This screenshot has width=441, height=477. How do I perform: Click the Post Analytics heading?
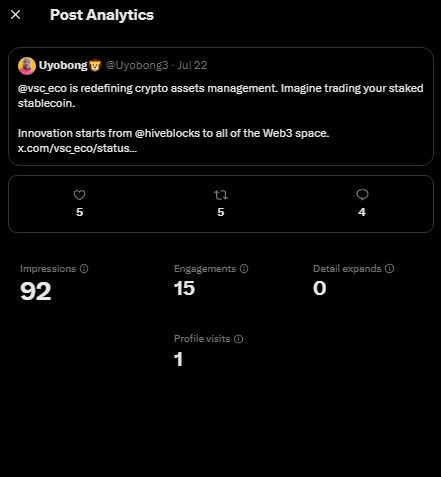(102, 15)
